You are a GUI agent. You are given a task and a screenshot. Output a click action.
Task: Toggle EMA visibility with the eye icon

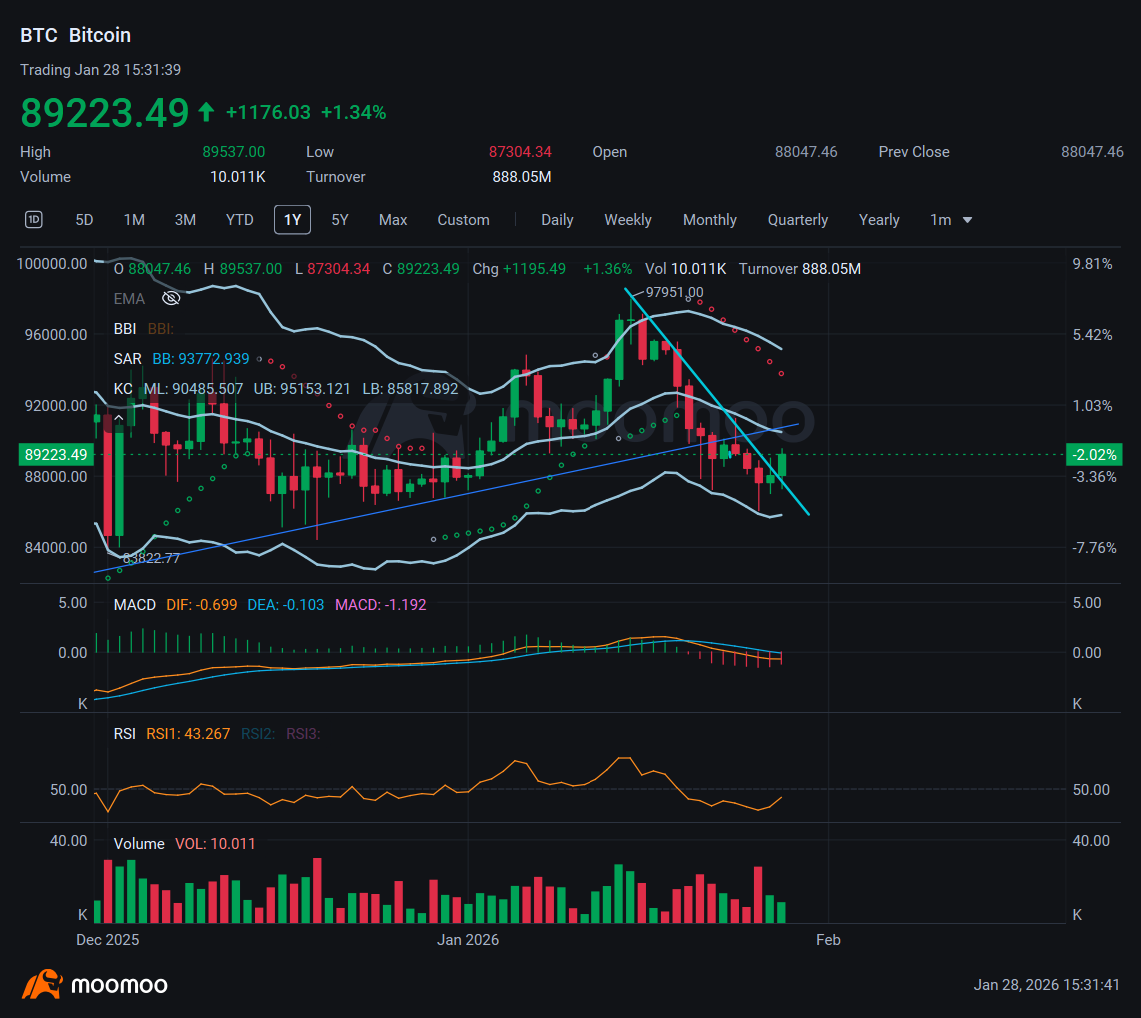170,298
